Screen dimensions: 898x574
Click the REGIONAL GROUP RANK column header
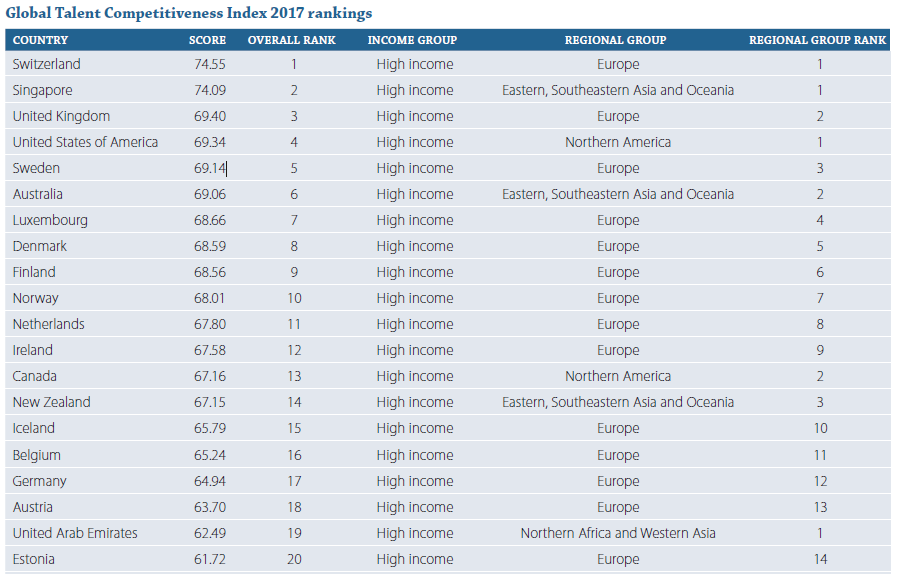[x=817, y=40]
